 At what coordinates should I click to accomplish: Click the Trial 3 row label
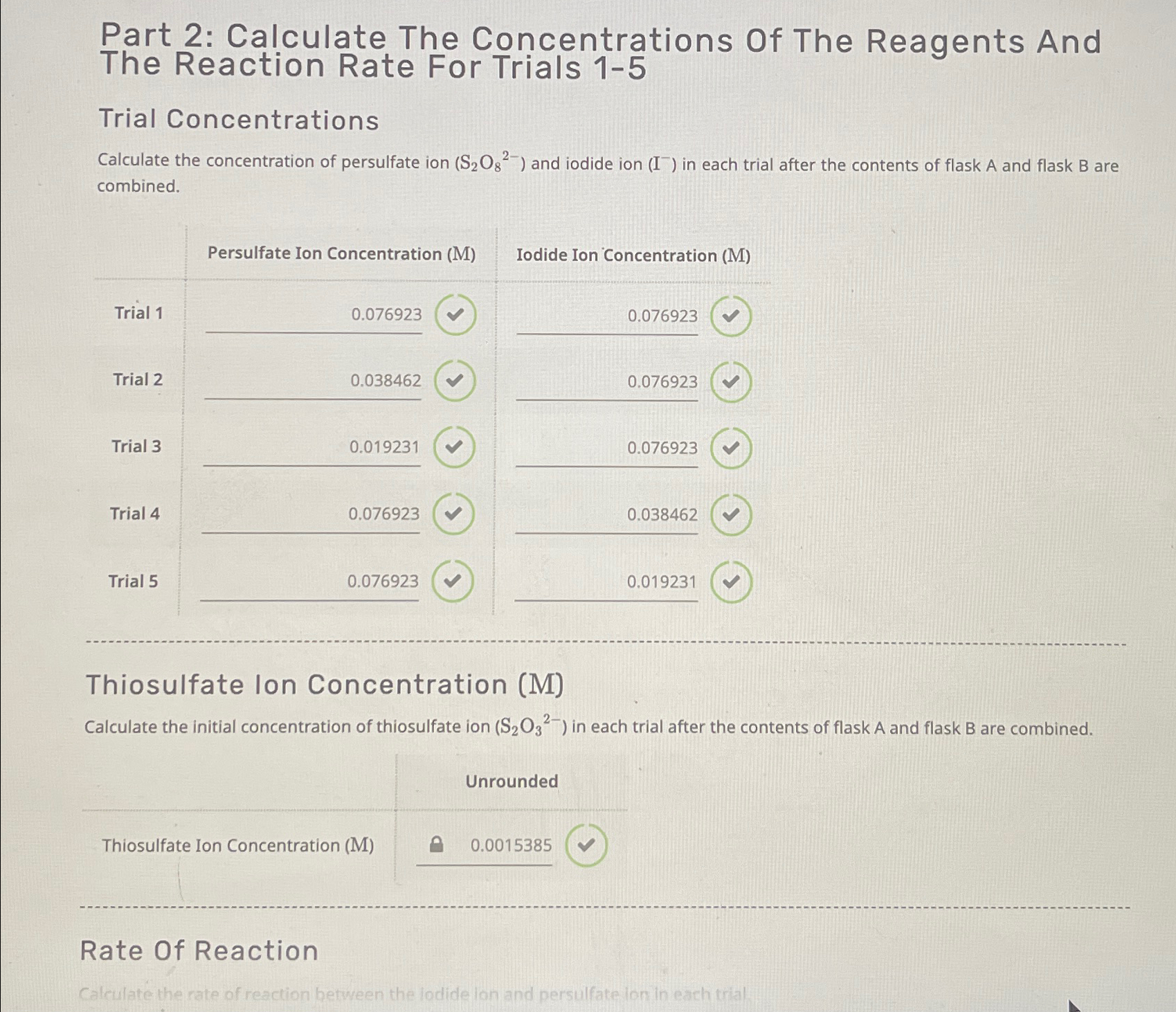click(x=136, y=447)
